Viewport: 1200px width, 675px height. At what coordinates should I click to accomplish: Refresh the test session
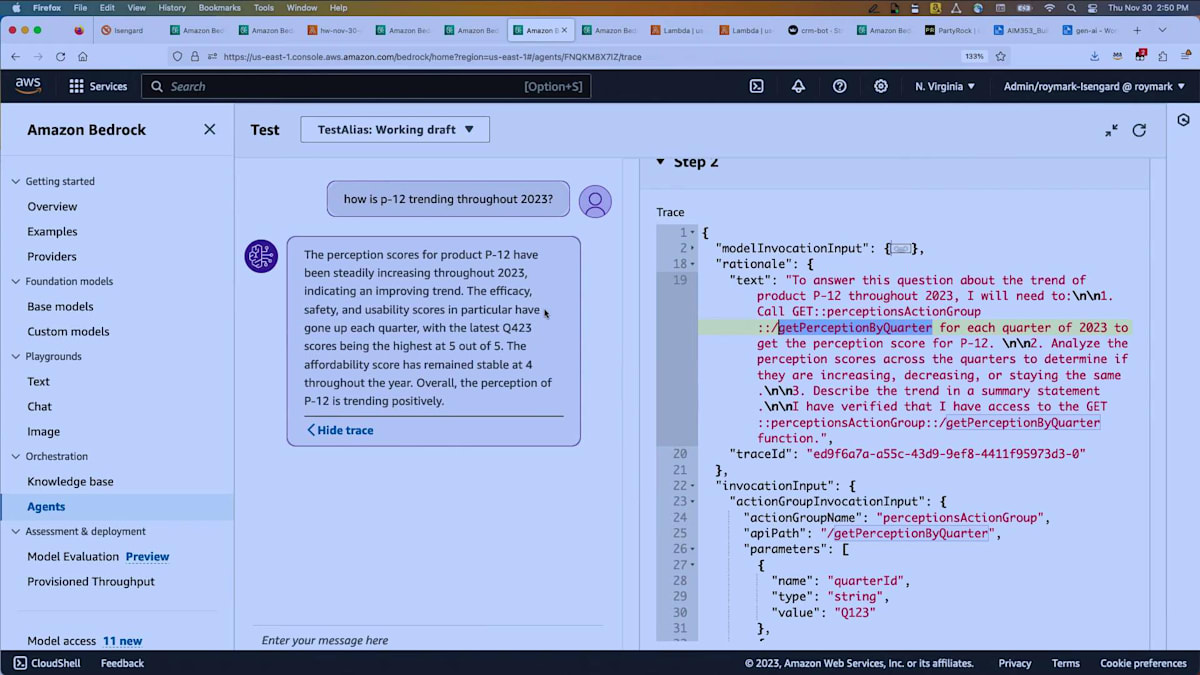tap(1139, 130)
